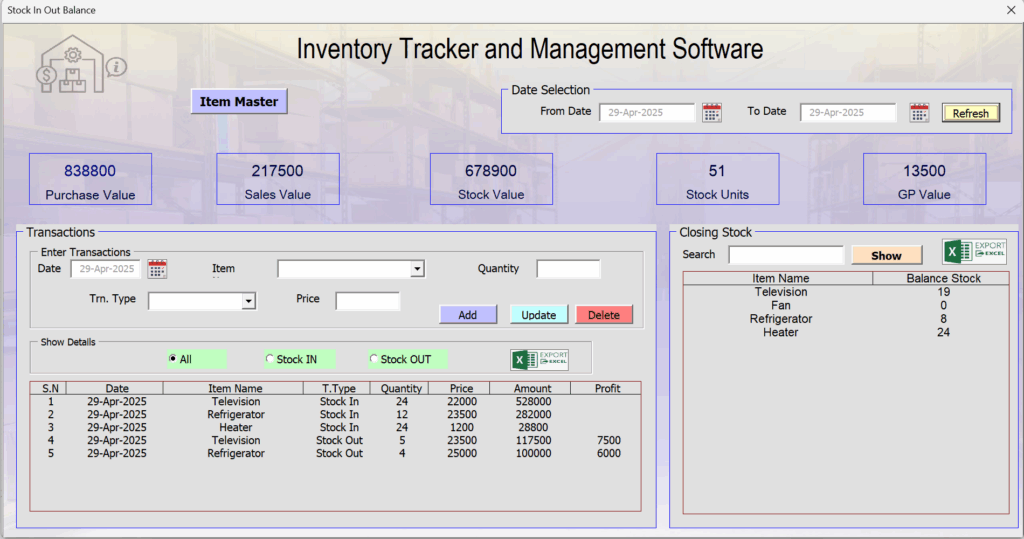The width and height of the screenshot is (1024, 539).
Task: Expand the Trn. Type dropdown
Action: tap(249, 301)
